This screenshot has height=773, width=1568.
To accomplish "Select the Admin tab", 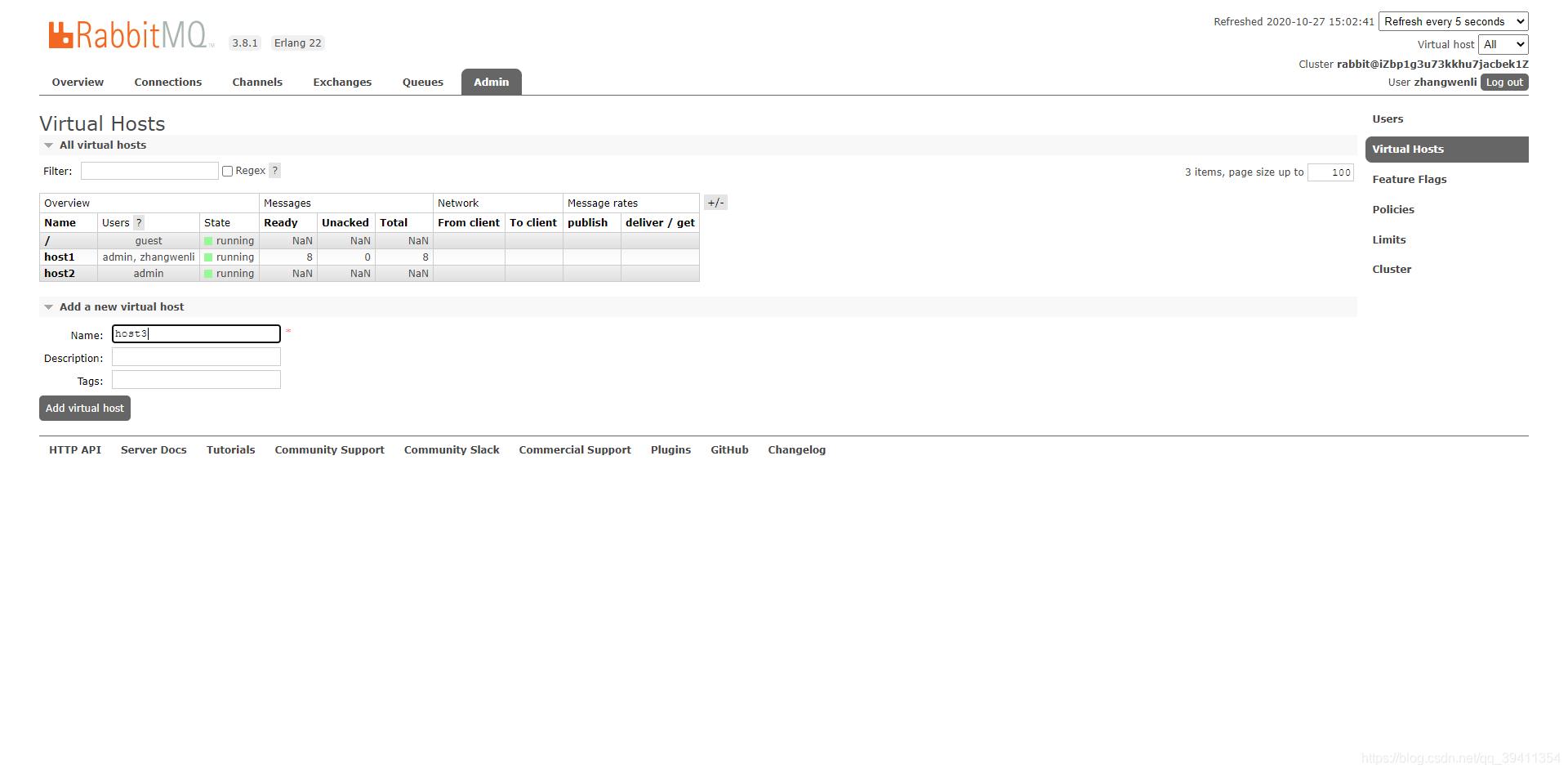I will [x=492, y=82].
